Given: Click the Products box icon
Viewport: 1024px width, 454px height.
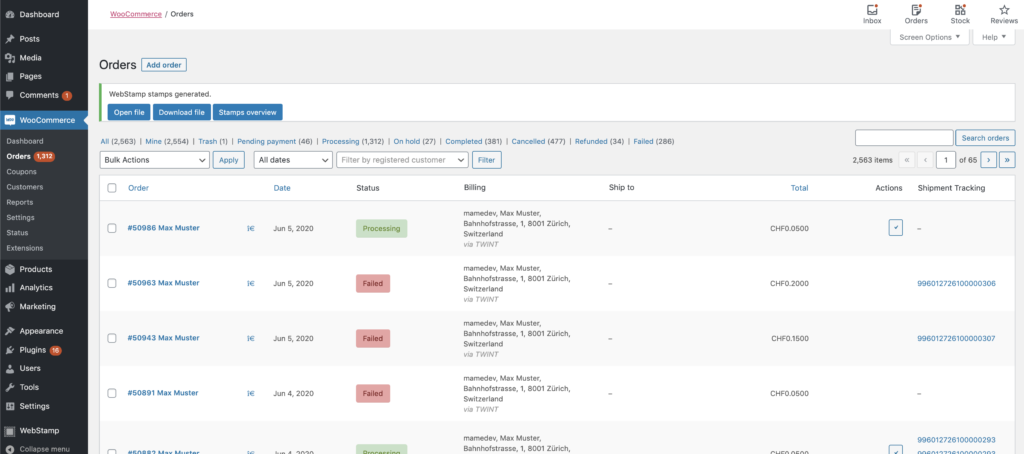Looking at the screenshot, I should (10, 269).
